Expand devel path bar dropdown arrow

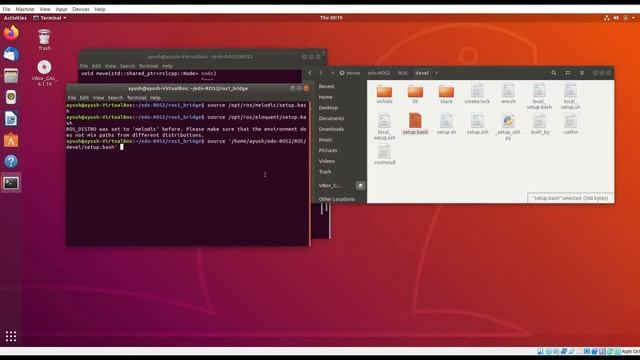436,73
